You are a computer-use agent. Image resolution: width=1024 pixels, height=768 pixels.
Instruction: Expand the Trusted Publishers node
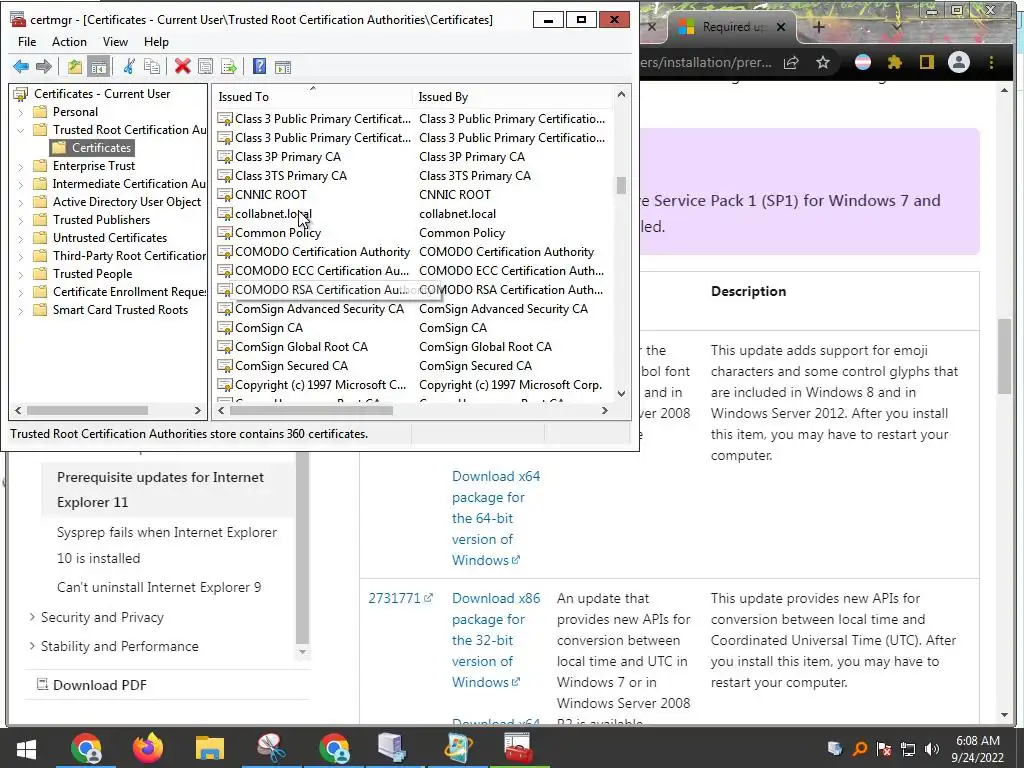(20, 220)
